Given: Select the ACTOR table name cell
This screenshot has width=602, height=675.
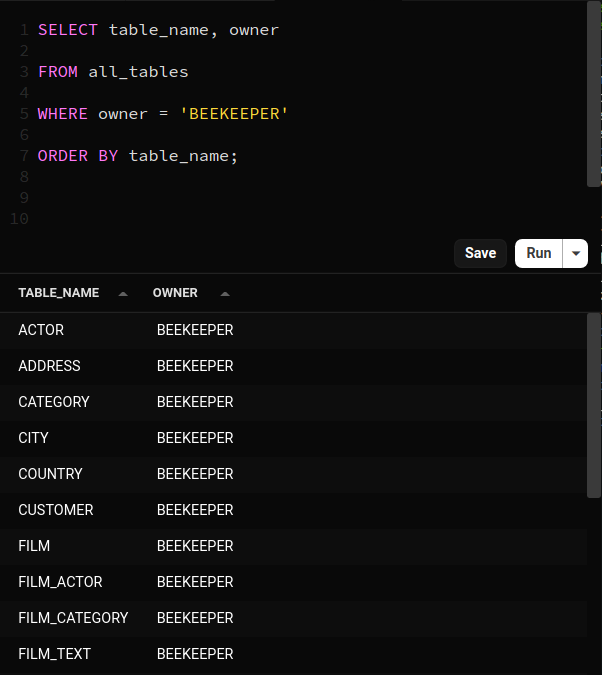Looking at the screenshot, I should [41, 330].
